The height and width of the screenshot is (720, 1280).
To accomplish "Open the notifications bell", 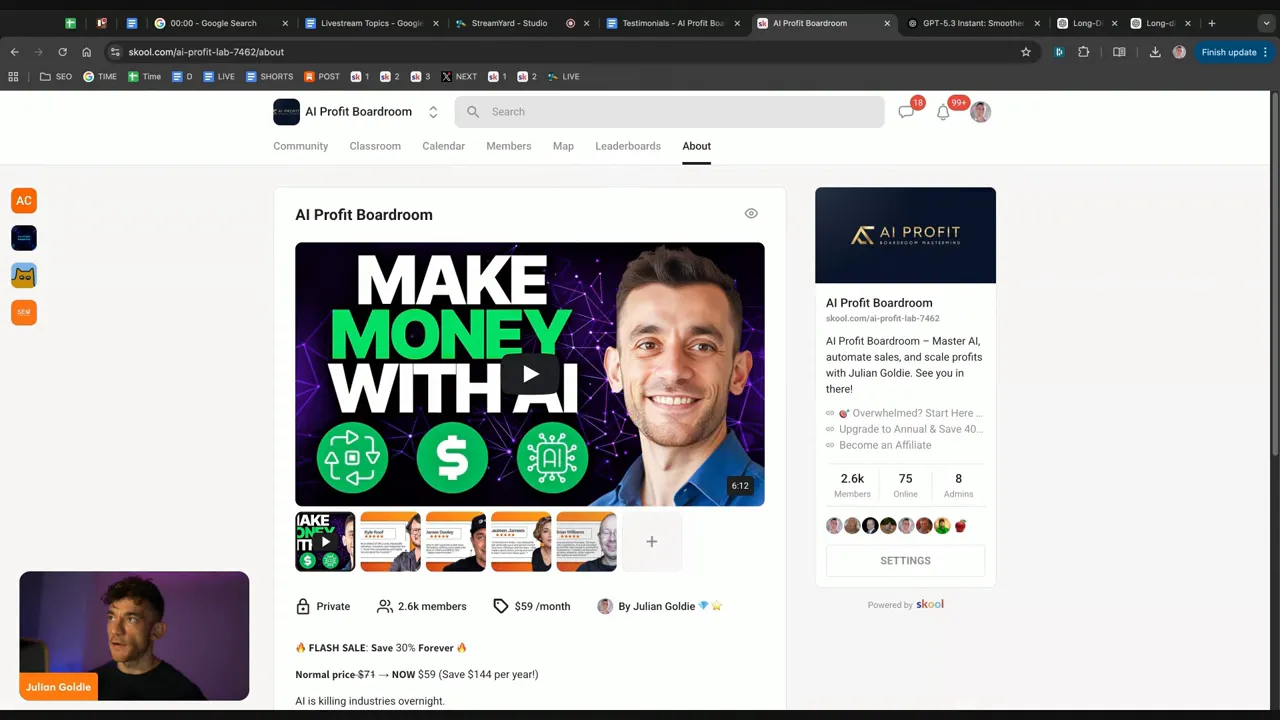I will pos(943,112).
